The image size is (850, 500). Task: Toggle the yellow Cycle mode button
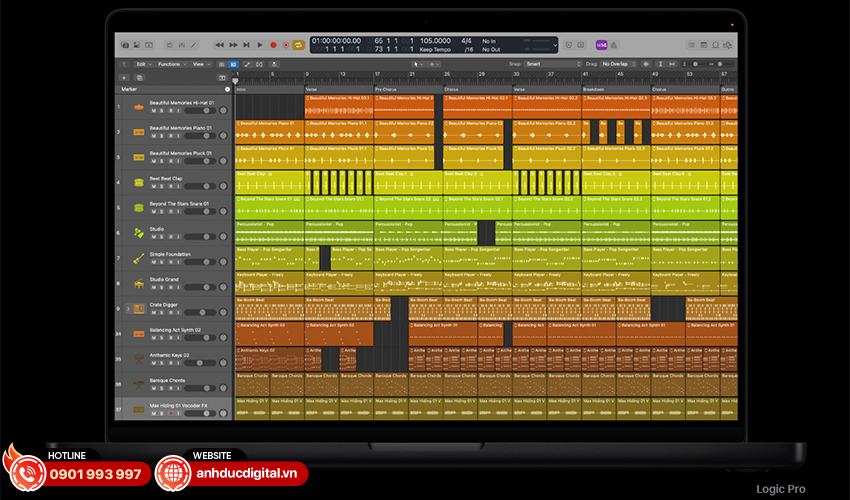tap(298, 45)
